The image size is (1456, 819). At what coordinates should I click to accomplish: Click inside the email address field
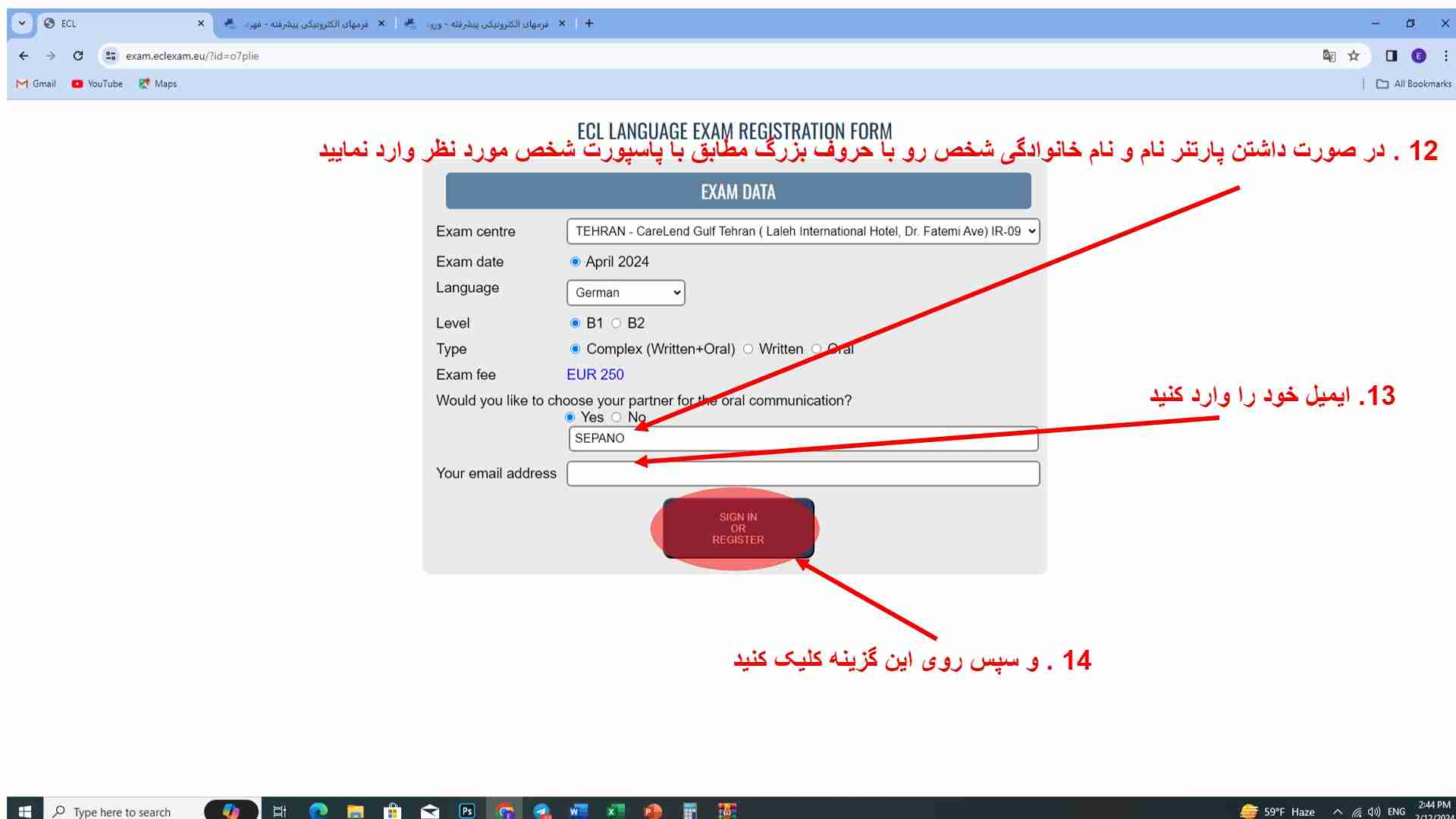[x=803, y=473]
